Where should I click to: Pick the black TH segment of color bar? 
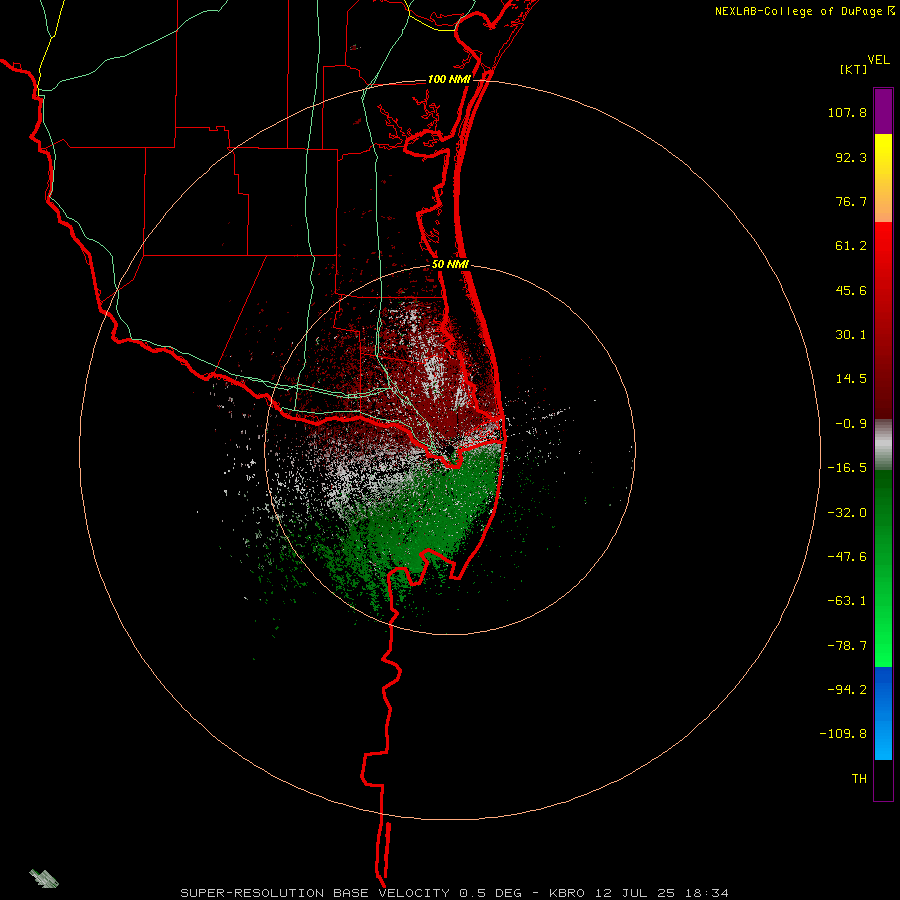pyautogui.click(x=883, y=779)
